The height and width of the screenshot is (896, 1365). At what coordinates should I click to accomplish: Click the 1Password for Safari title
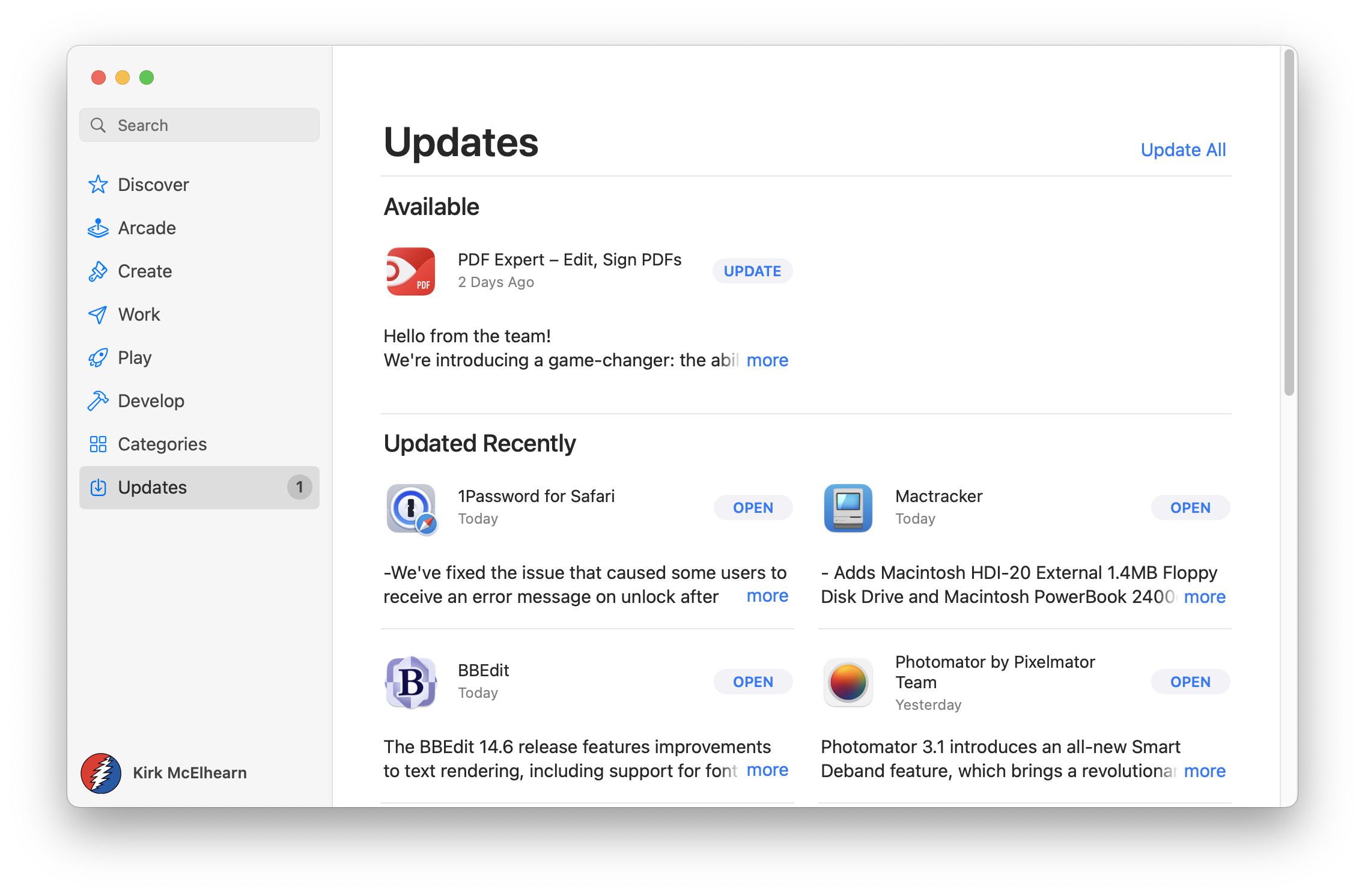coord(536,496)
